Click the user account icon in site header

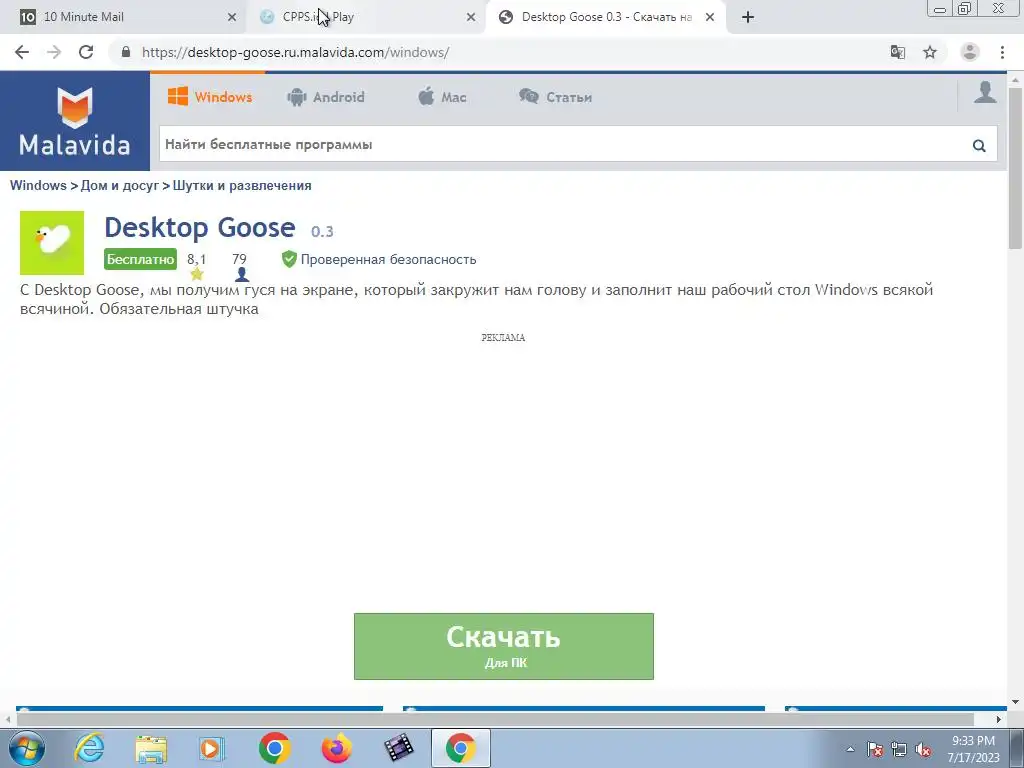985,93
